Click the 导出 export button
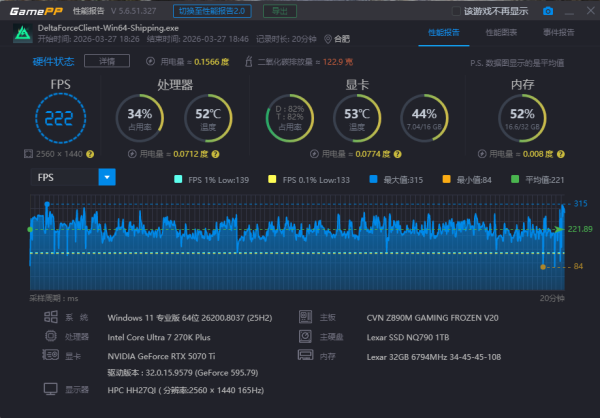 click(x=280, y=11)
